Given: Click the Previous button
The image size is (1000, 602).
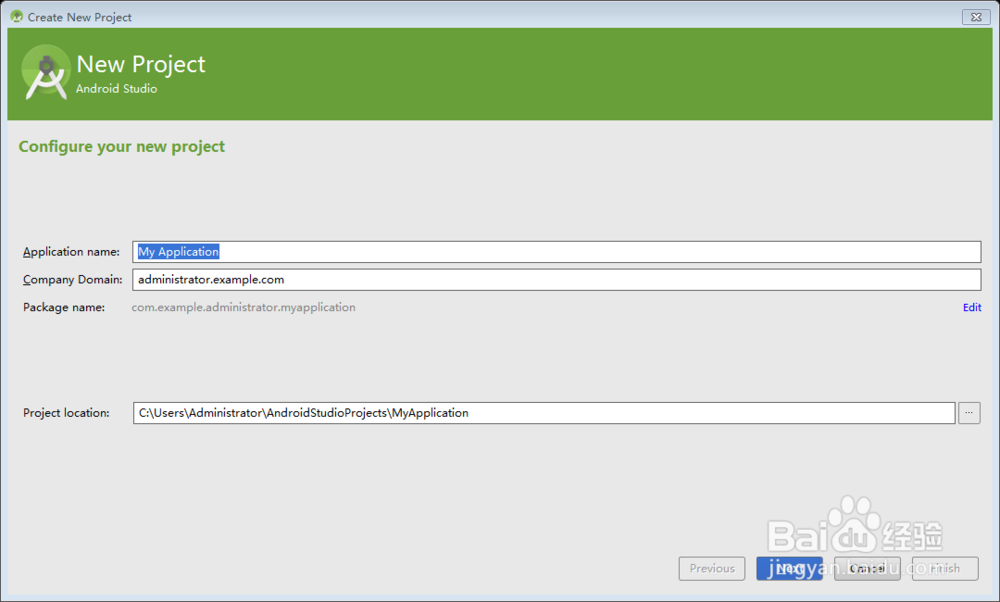Looking at the screenshot, I should pyautogui.click(x=712, y=568).
